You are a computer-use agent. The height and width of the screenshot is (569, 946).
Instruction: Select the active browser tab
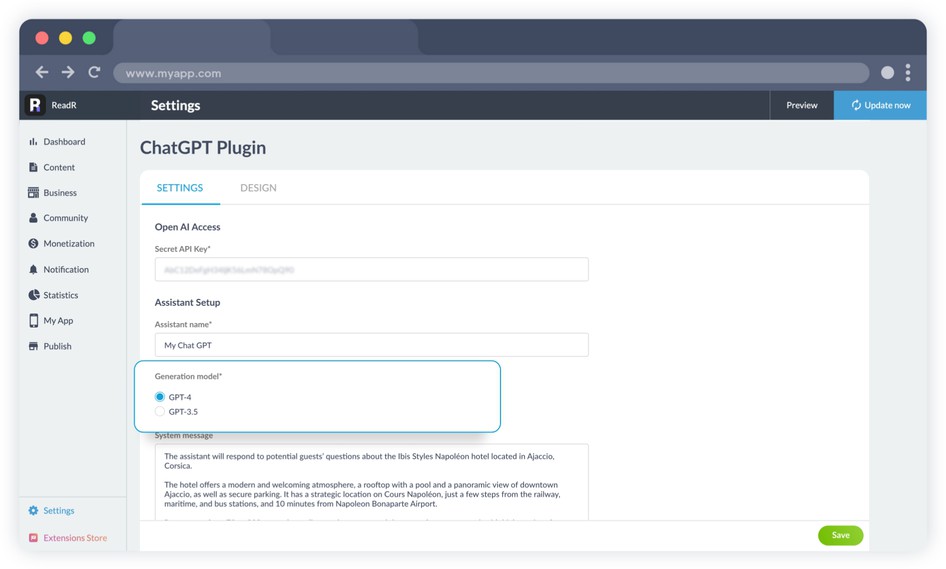pyautogui.click(x=192, y=37)
